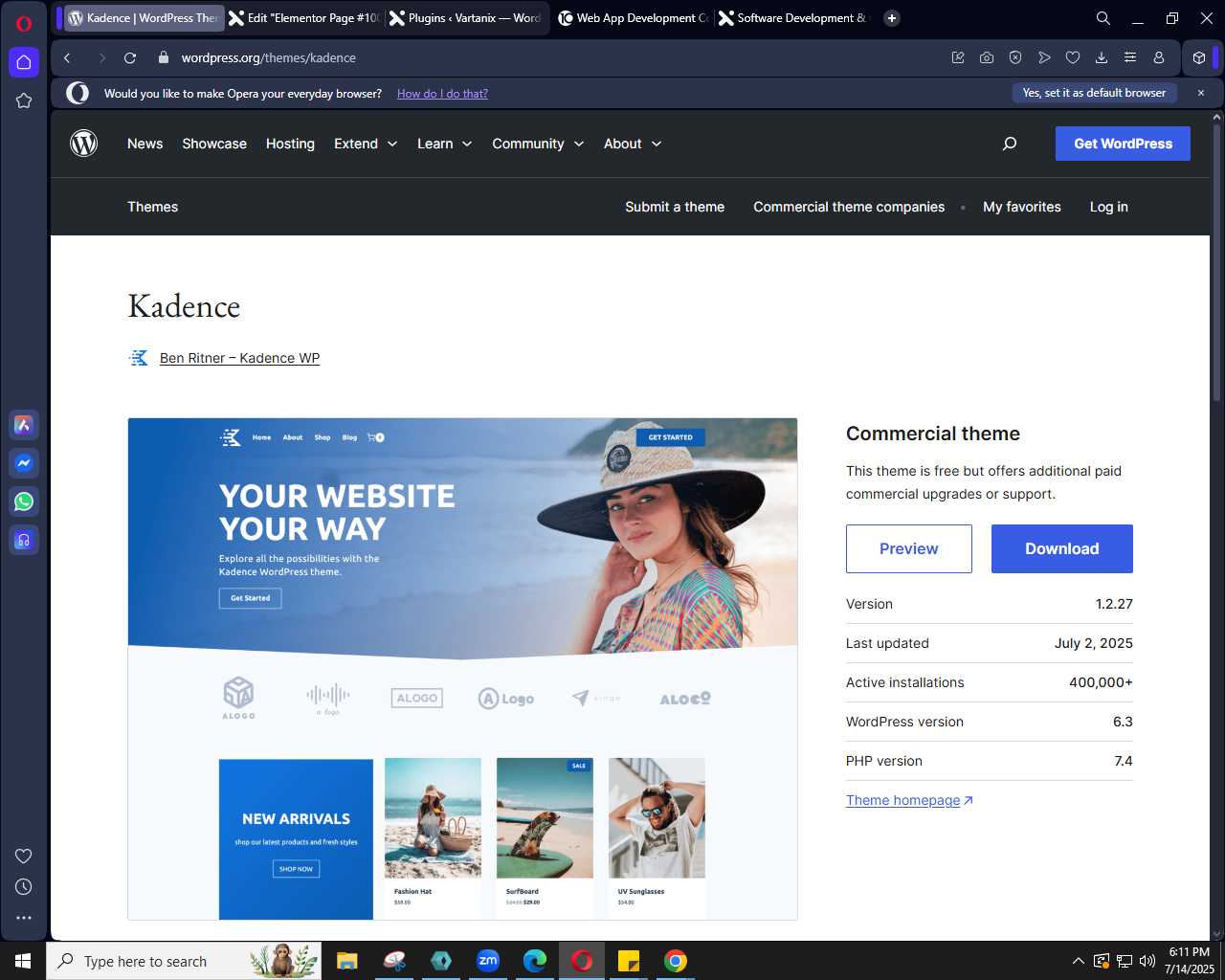Open My favorites link

click(1022, 207)
